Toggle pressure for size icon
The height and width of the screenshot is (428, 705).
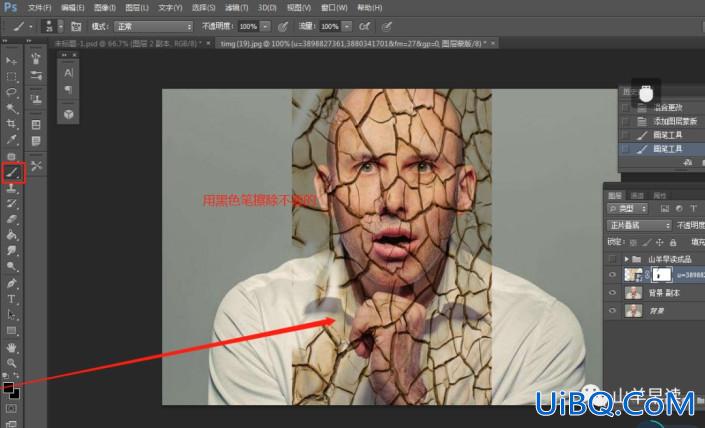pos(387,27)
